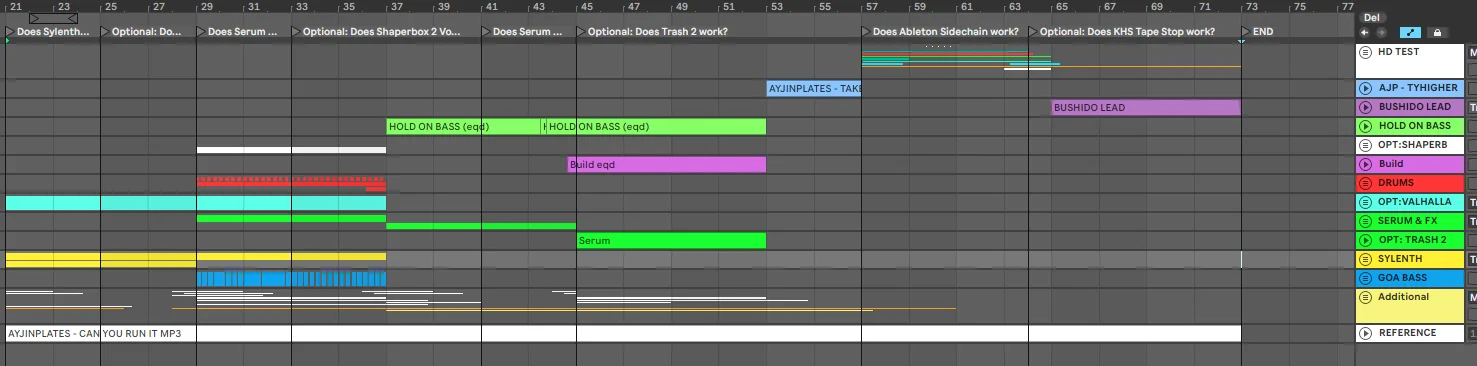This screenshot has height=366, width=1477.
Task: Click the DRUMS group fold icon
Action: pos(1366,183)
